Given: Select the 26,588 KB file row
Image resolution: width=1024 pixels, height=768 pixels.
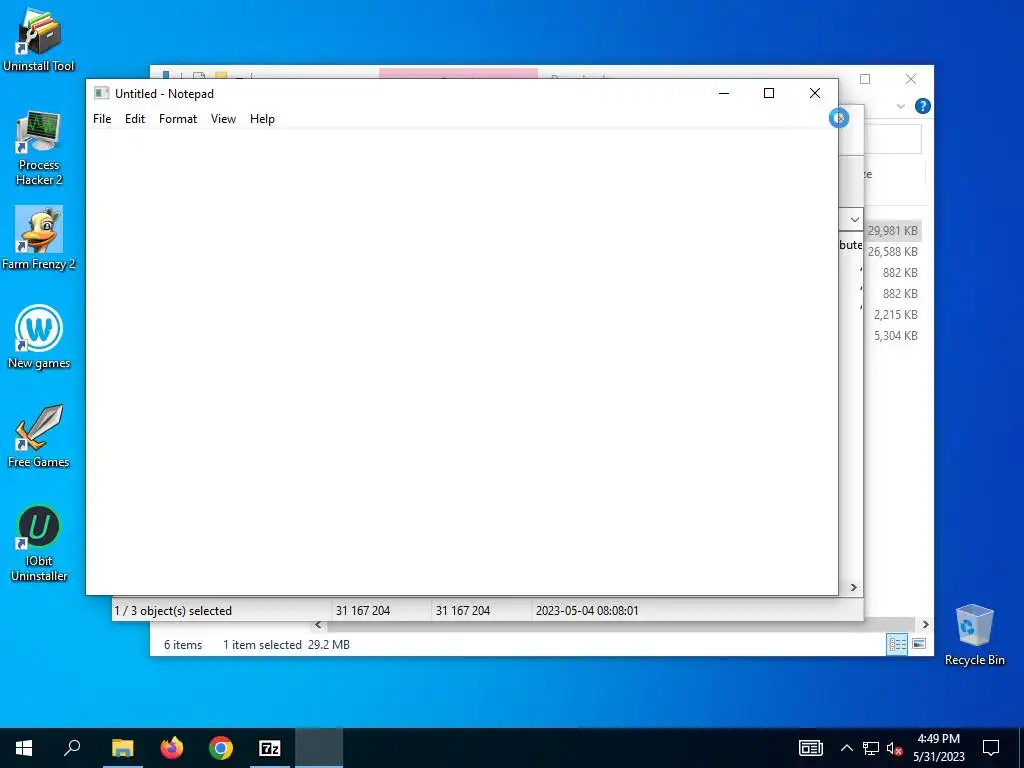Looking at the screenshot, I should point(893,251).
